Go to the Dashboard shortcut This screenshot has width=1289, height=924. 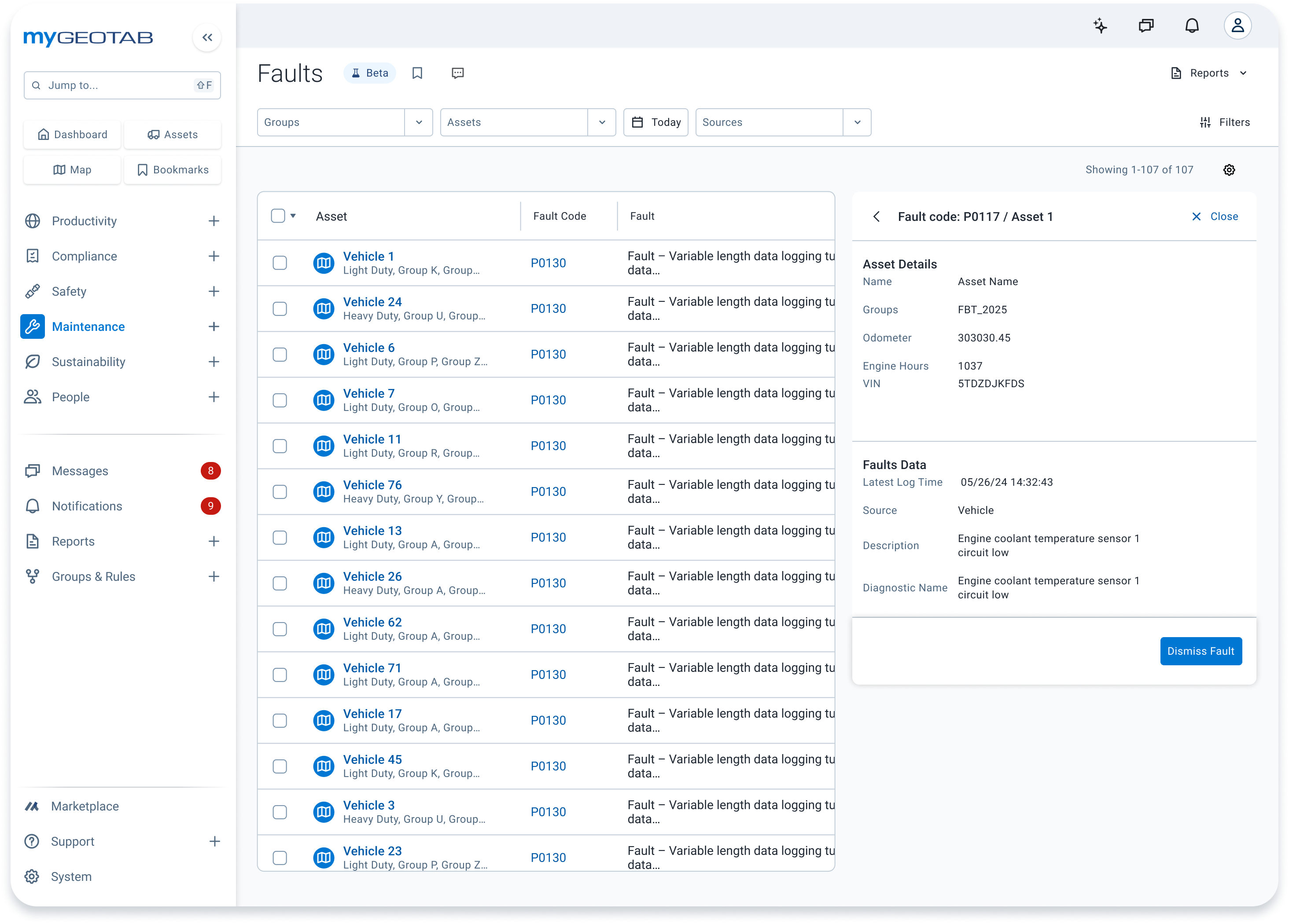72,135
